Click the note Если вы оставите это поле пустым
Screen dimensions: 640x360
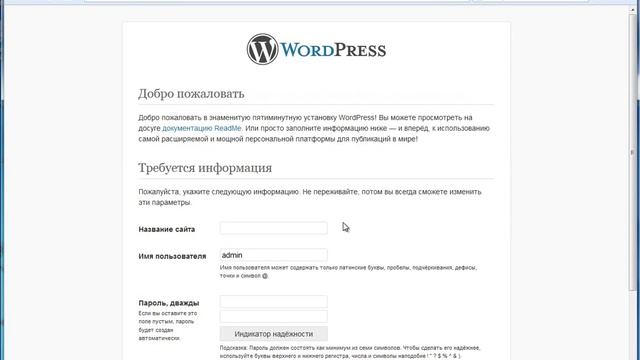coord(168,326)
